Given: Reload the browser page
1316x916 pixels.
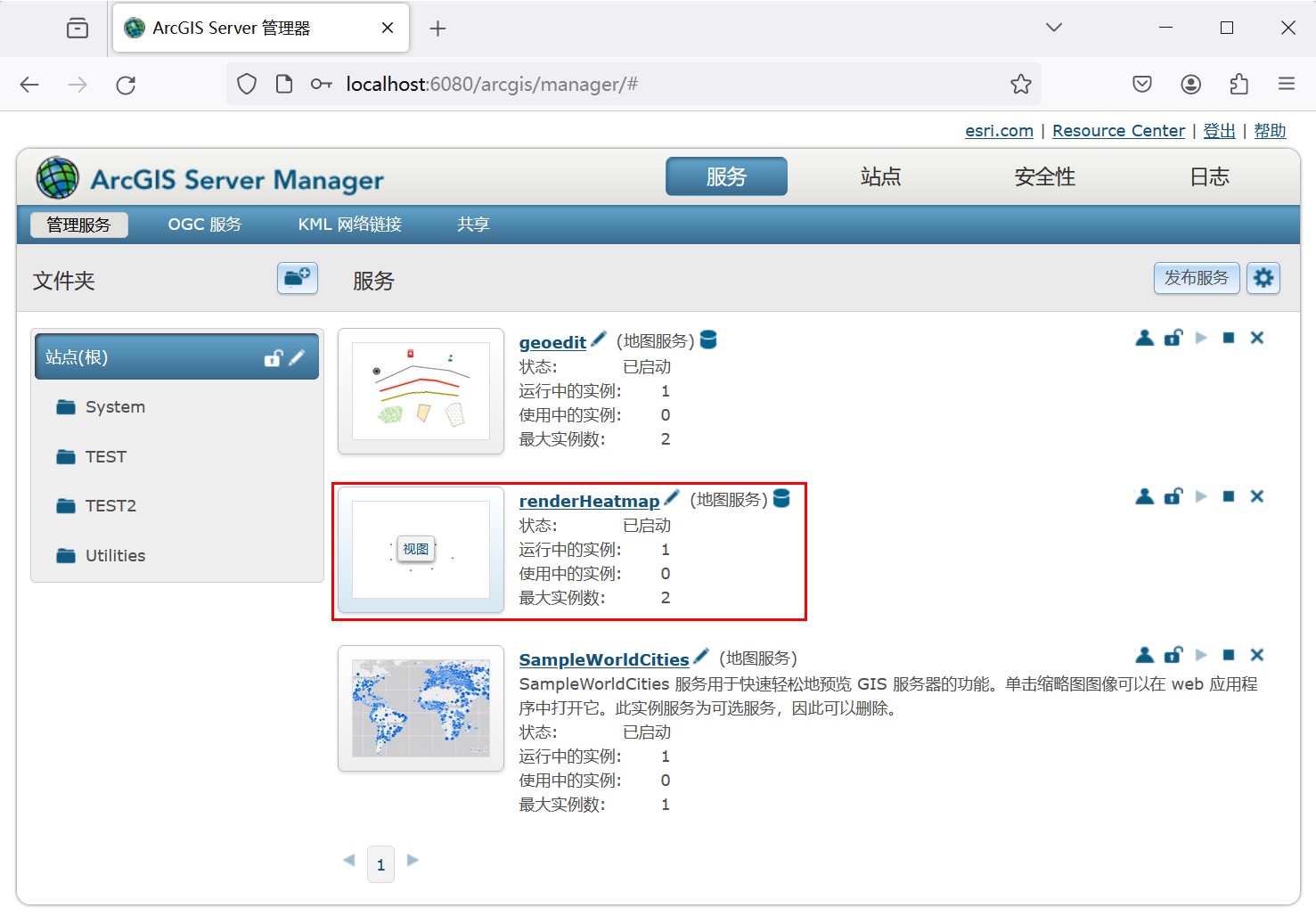Looking at the screenshot, I should tap(126, 85).
